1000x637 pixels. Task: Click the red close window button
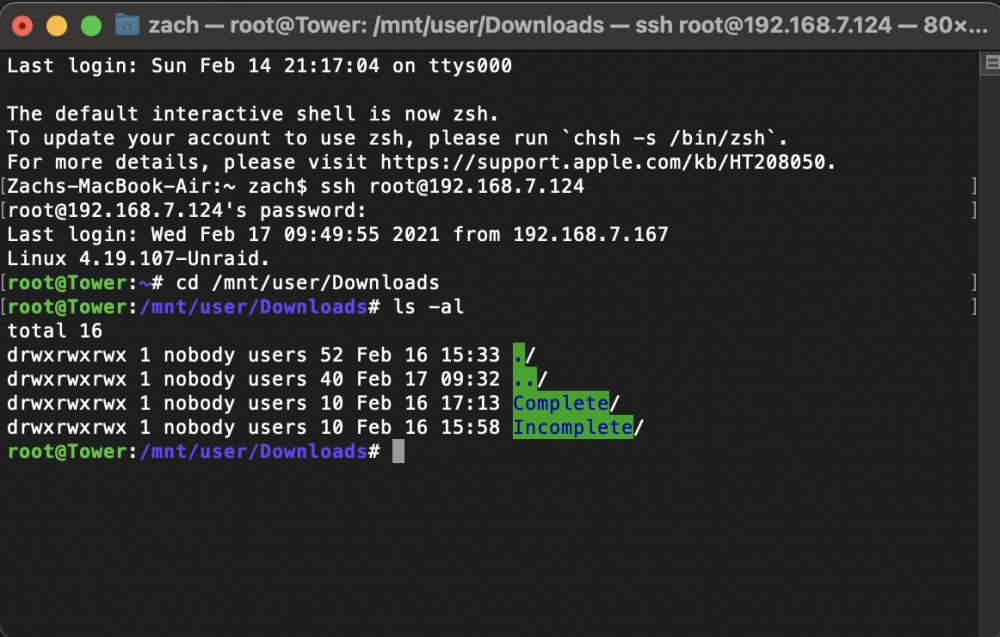tap(22, 26)
